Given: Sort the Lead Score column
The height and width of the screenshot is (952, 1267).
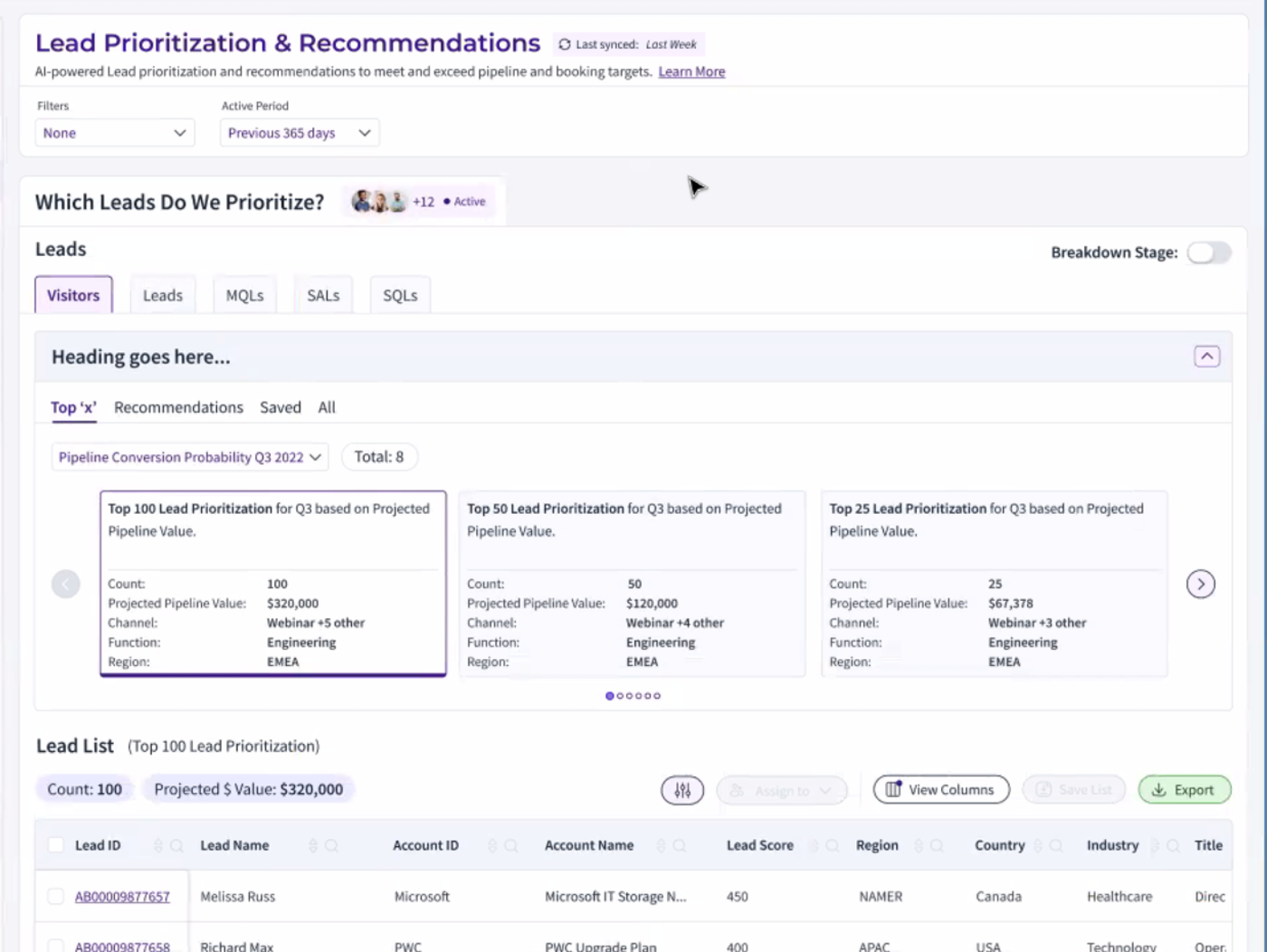Looking at the screenshot, I should [x=814, y=845].
